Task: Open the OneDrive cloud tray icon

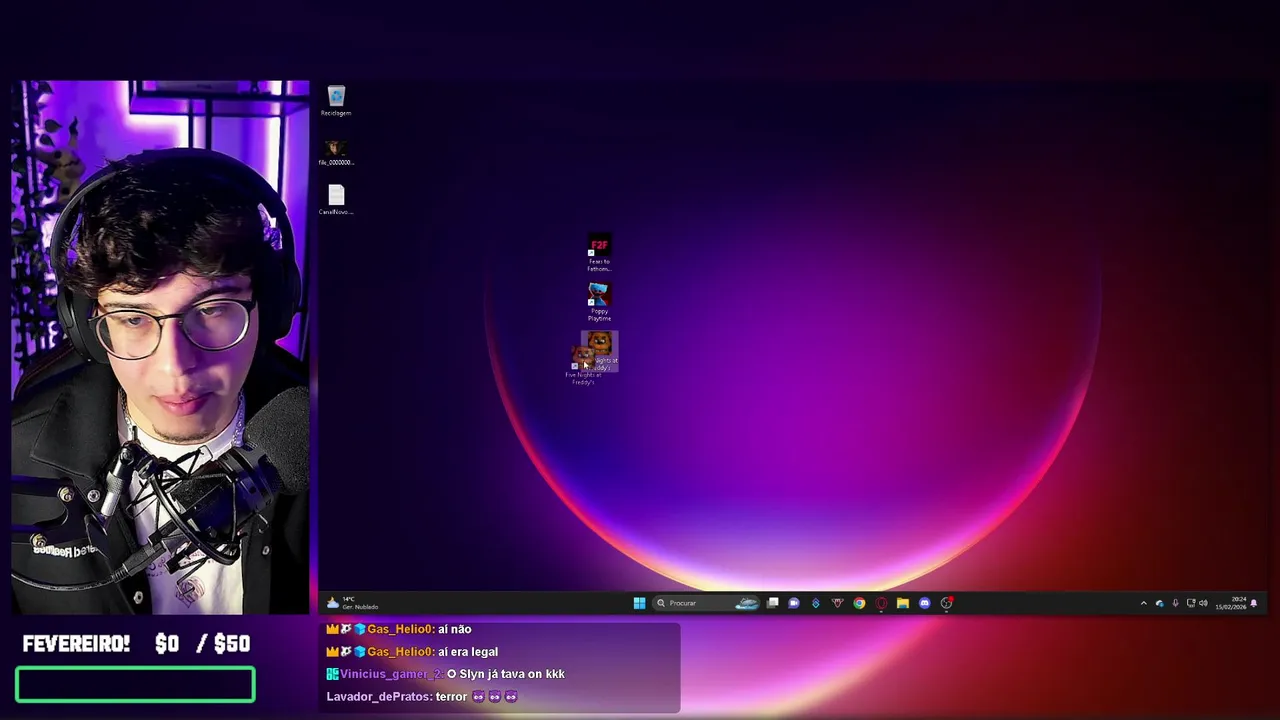Action: [x=1160, y=603]
